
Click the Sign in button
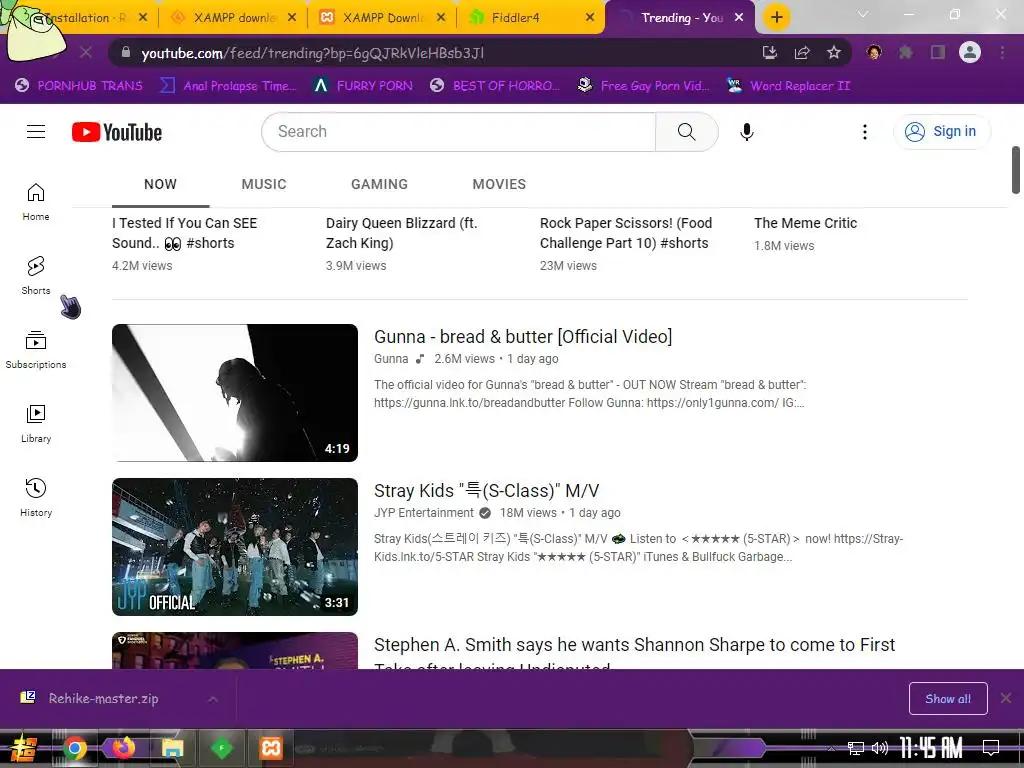(942, 131)
